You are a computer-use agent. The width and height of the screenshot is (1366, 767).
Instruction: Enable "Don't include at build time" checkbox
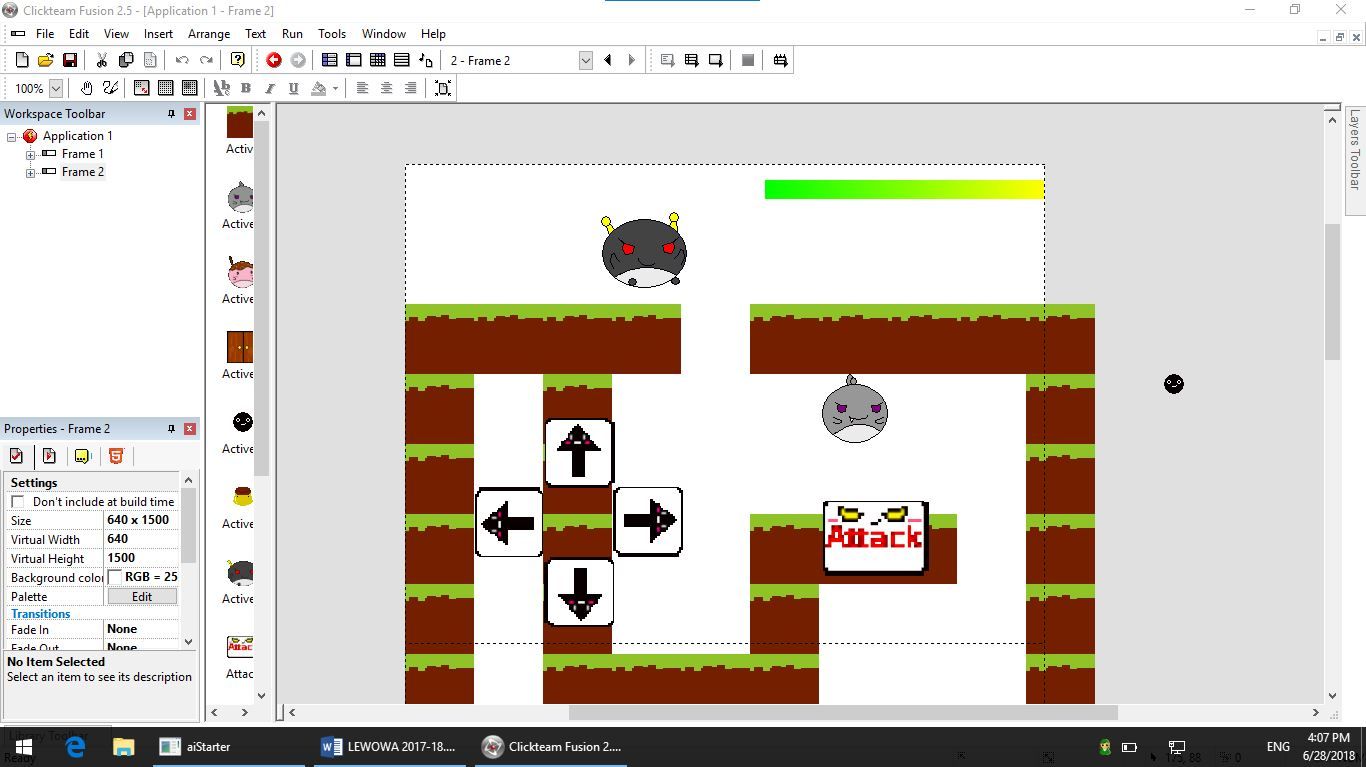(x=18, y=502)
